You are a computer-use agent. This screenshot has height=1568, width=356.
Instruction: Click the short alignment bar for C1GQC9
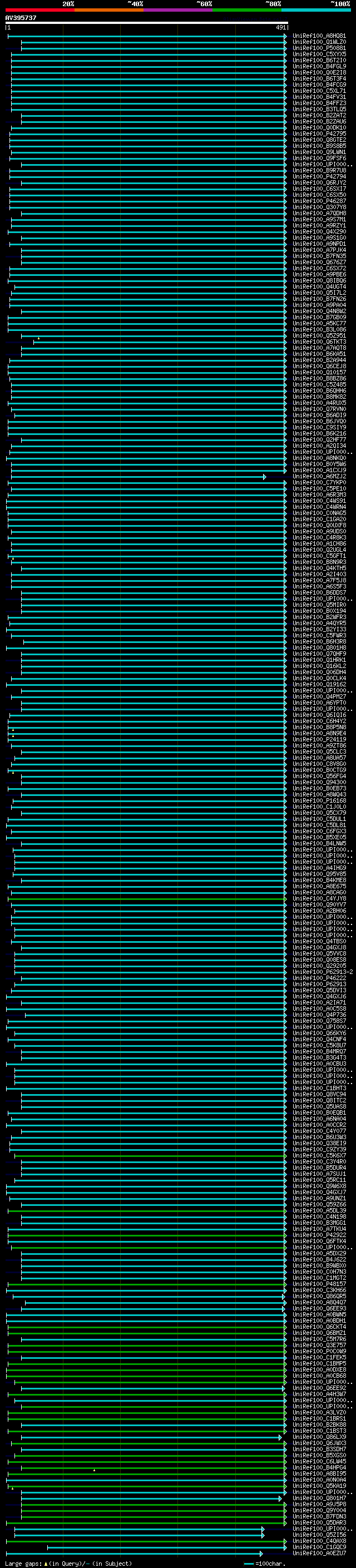coord(166,1547)
